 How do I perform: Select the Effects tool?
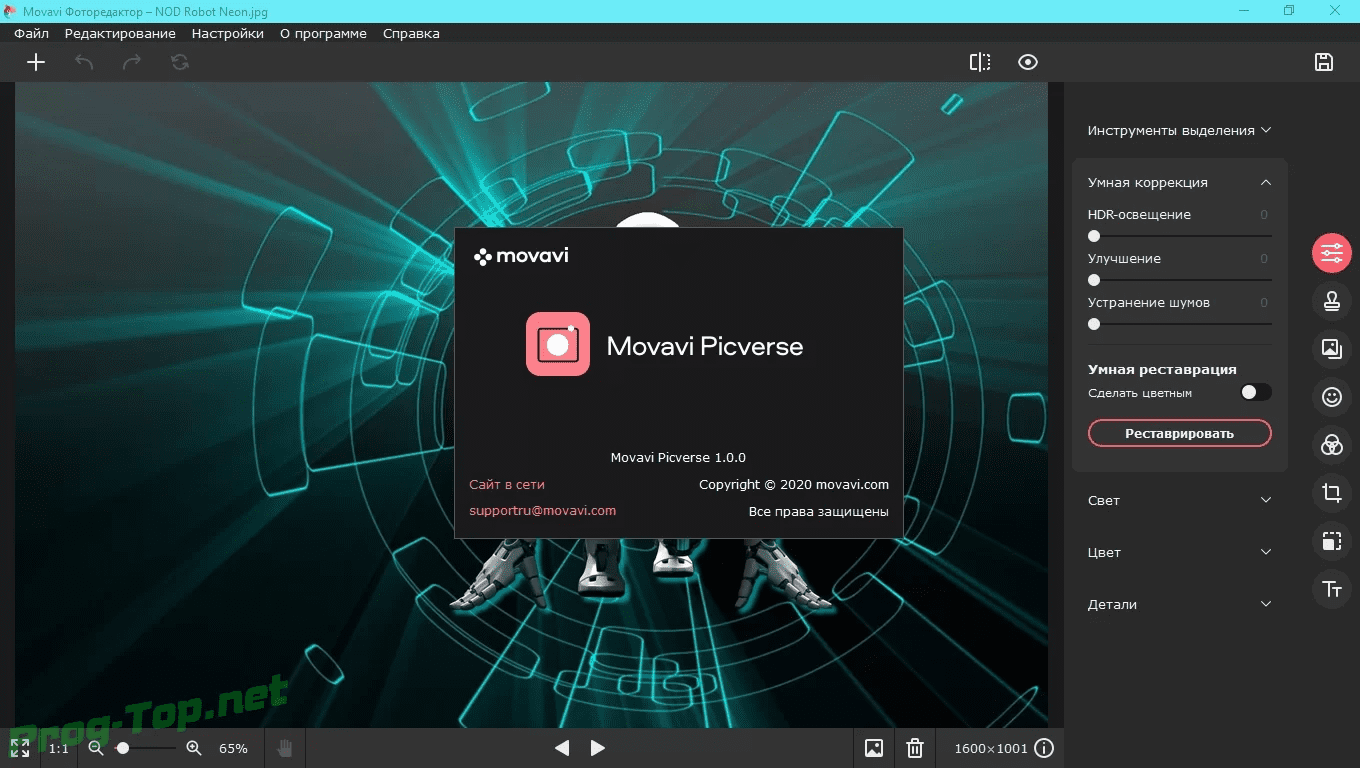[1331, 444]
